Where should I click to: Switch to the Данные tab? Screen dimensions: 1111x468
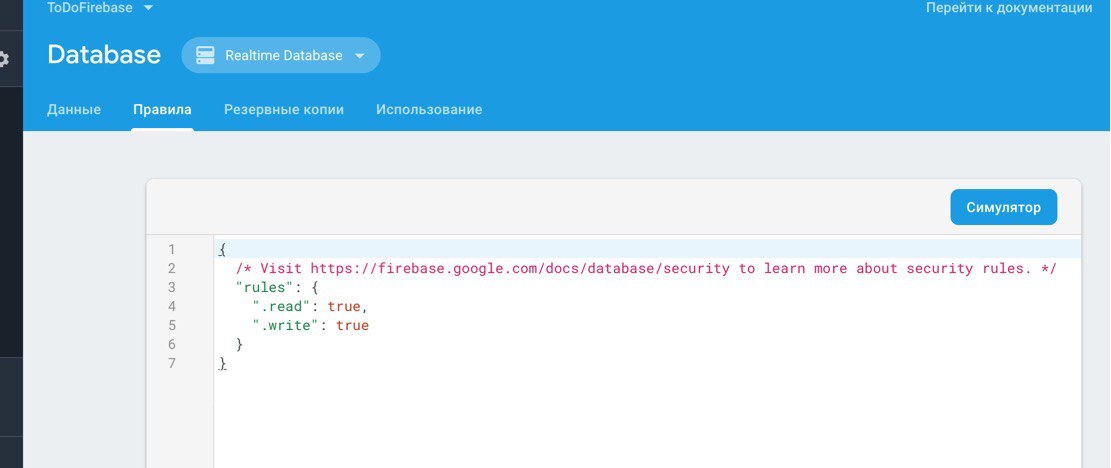(x=74, y=110)
